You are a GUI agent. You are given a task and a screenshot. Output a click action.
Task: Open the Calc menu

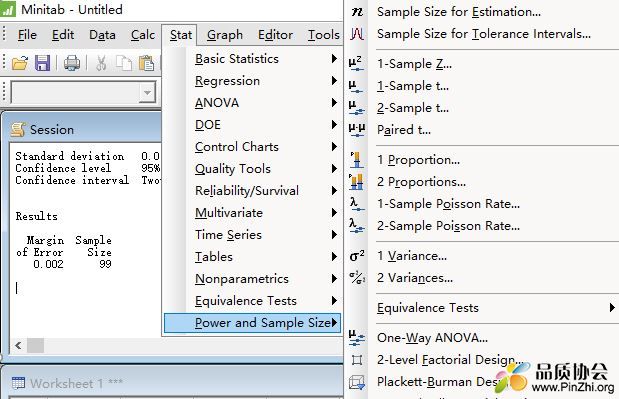pos(143,35)
